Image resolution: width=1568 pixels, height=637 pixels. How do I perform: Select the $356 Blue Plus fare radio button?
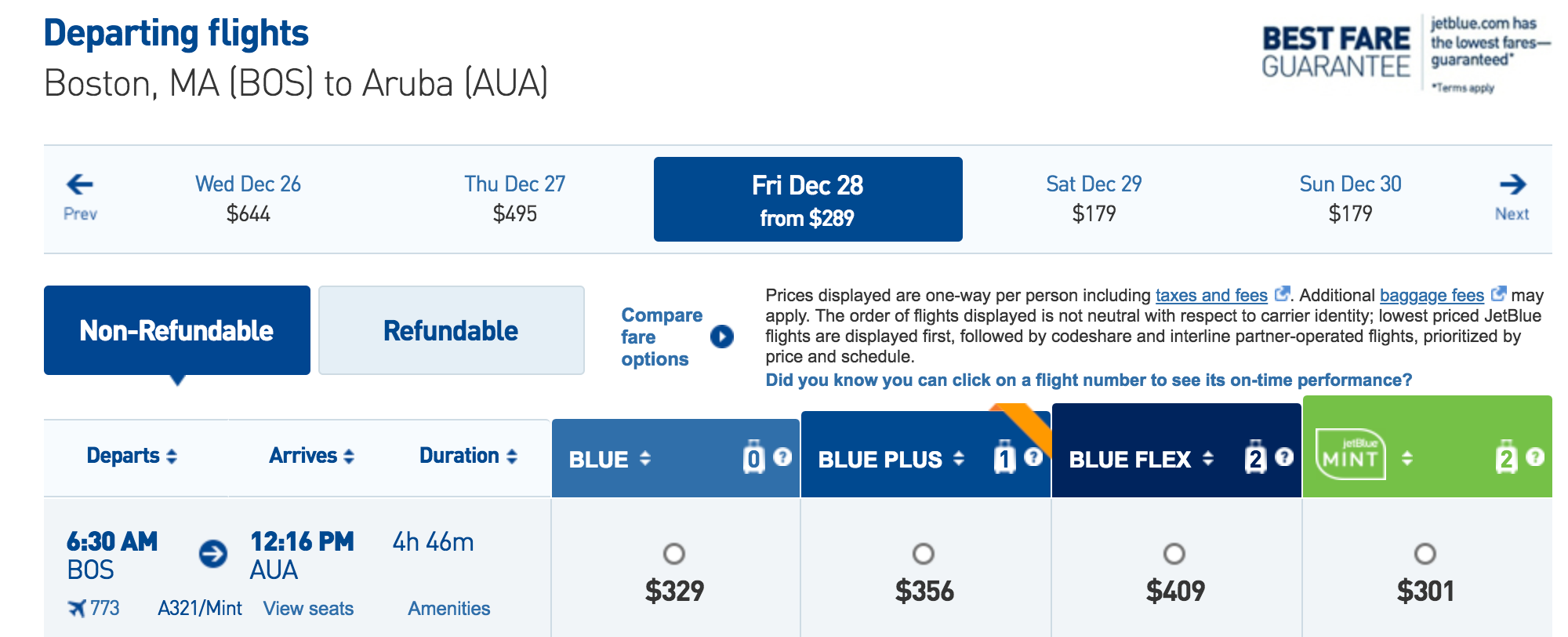click(x=924, y=554)
